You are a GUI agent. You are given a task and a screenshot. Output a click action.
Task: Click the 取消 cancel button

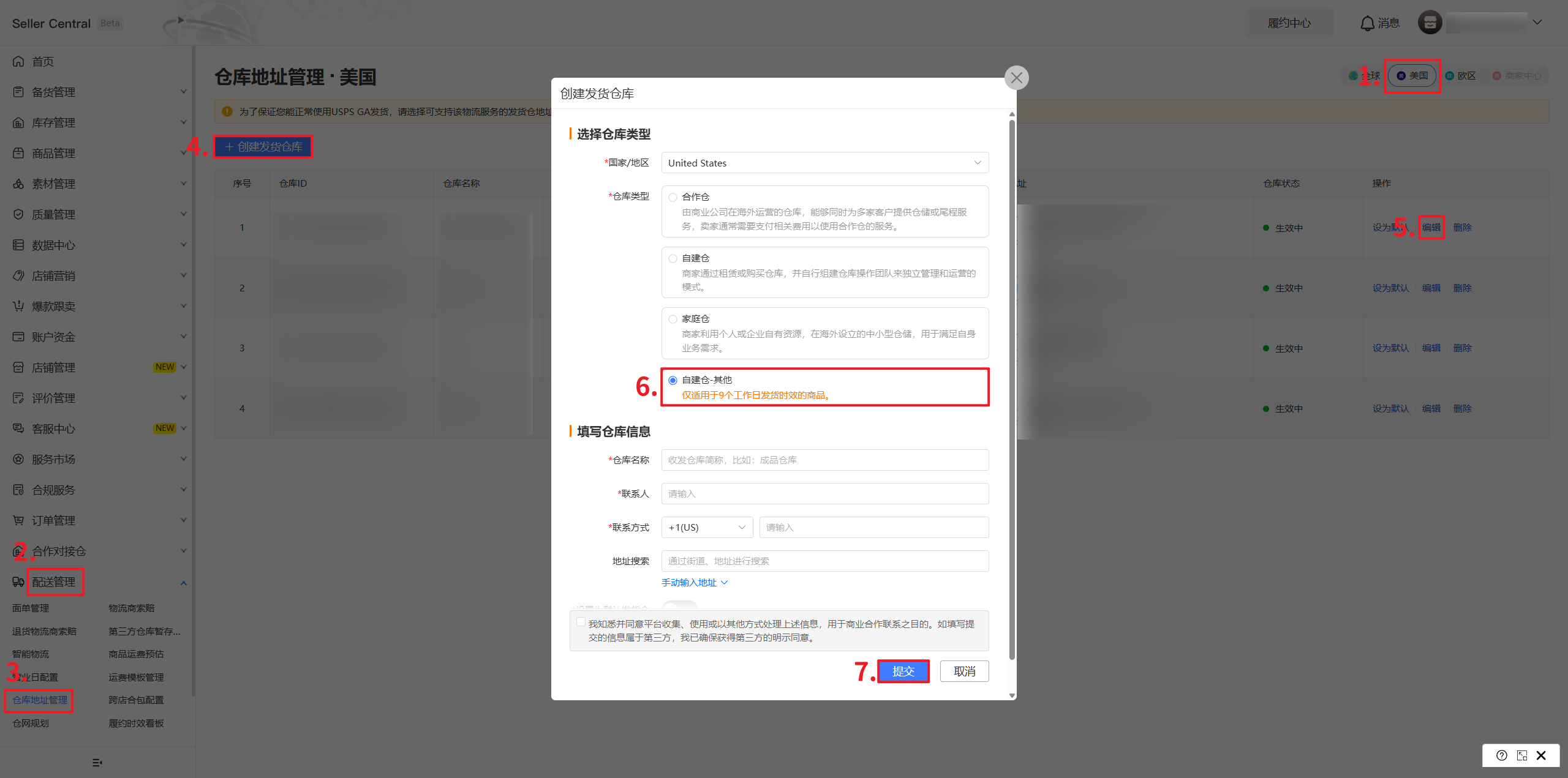(965, 671)
